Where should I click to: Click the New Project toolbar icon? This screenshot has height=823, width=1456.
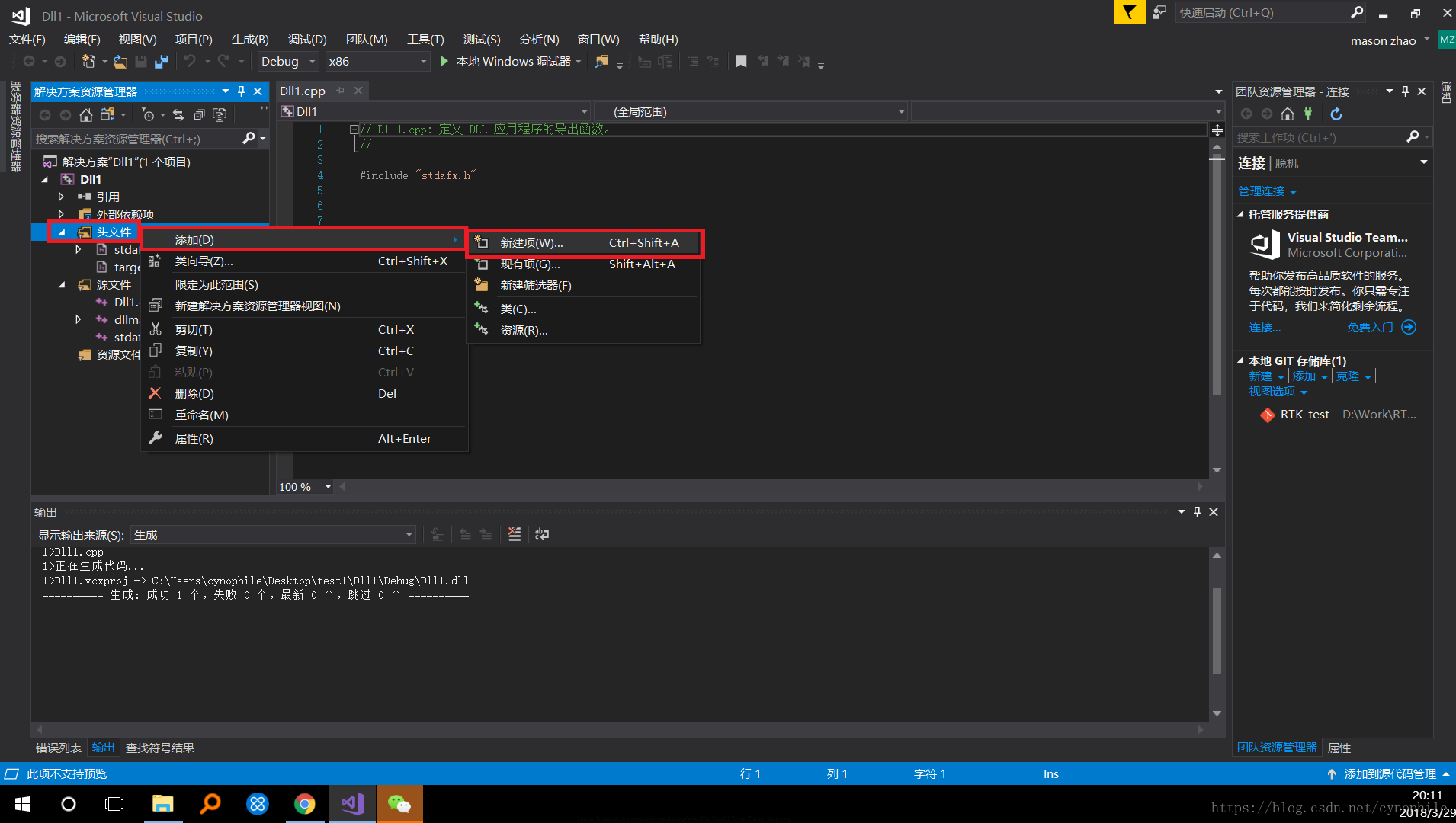(88, 61)
